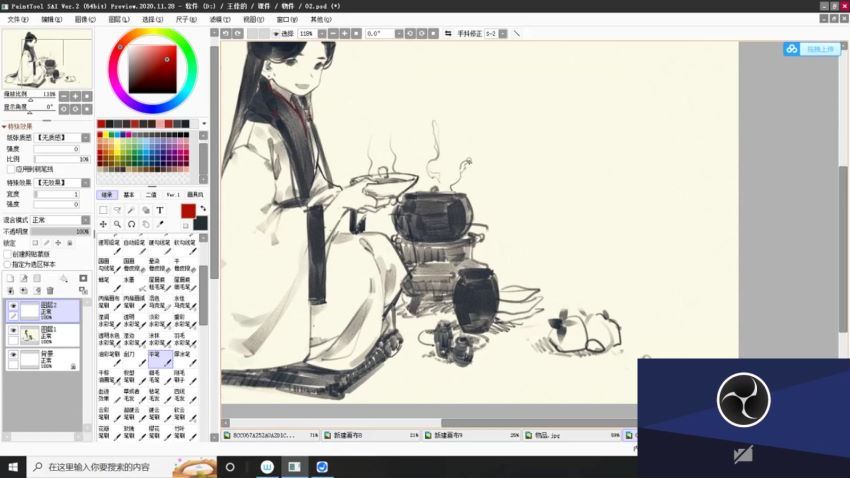Rotate canvas counterclockwise in toolbar

coord(410,34)
